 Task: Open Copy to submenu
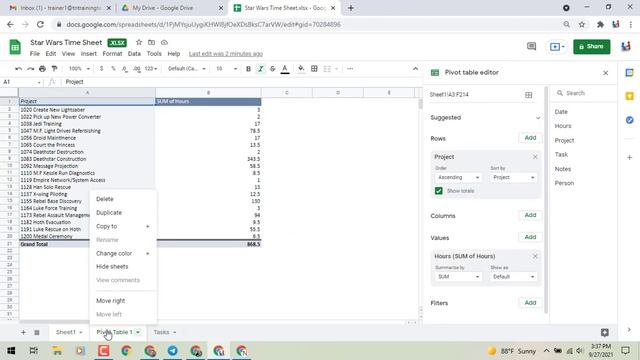tap(122, 226)
